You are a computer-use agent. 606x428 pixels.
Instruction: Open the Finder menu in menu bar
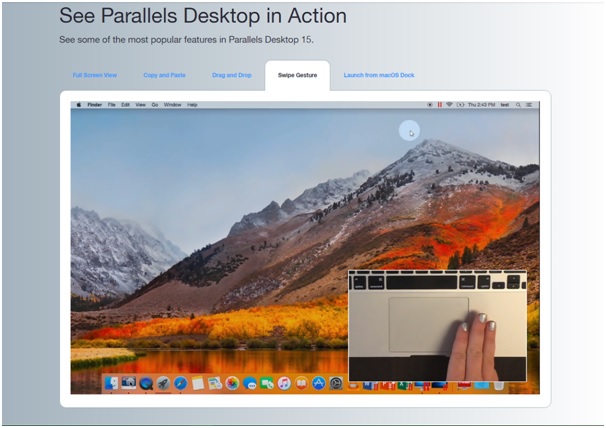[x=95, y=105]
